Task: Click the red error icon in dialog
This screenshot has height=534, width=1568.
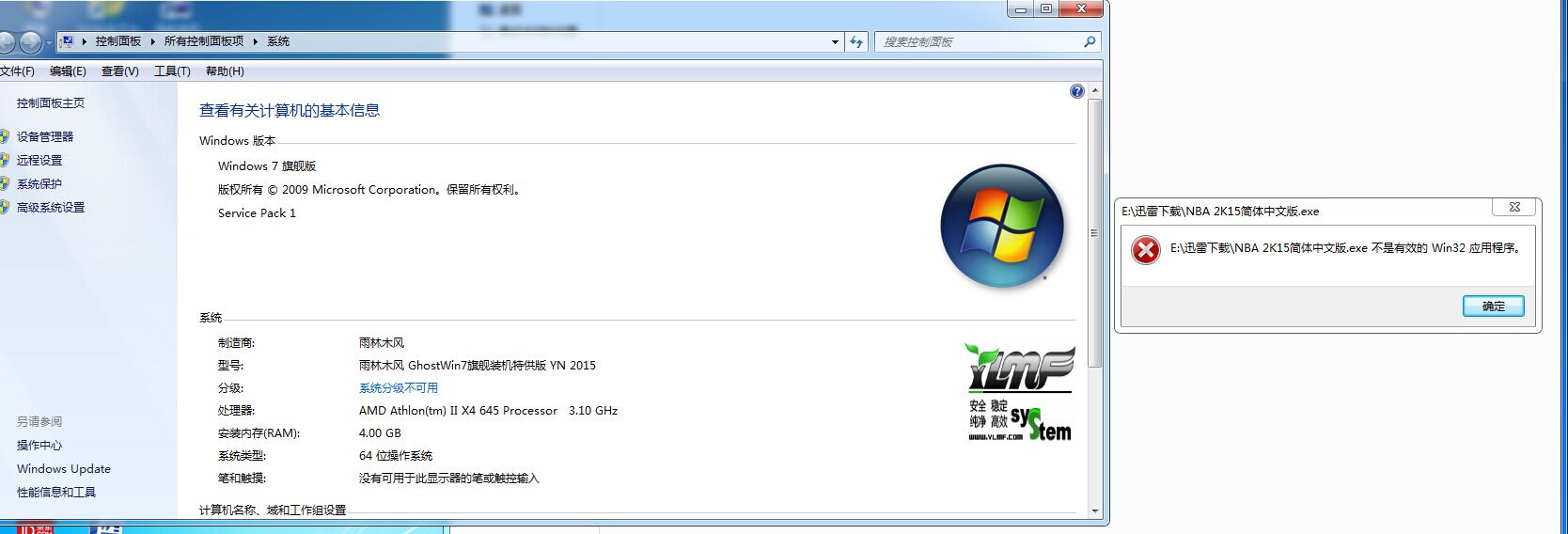Action: (1145, 250)
